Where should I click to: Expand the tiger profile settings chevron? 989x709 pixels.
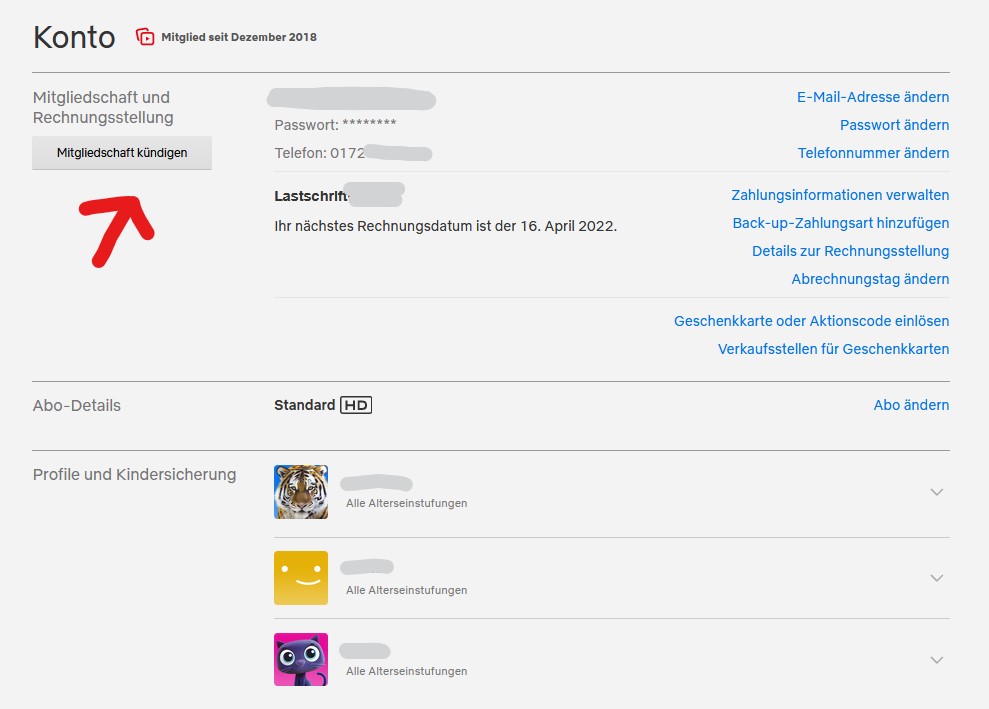(x=936, y=492)
